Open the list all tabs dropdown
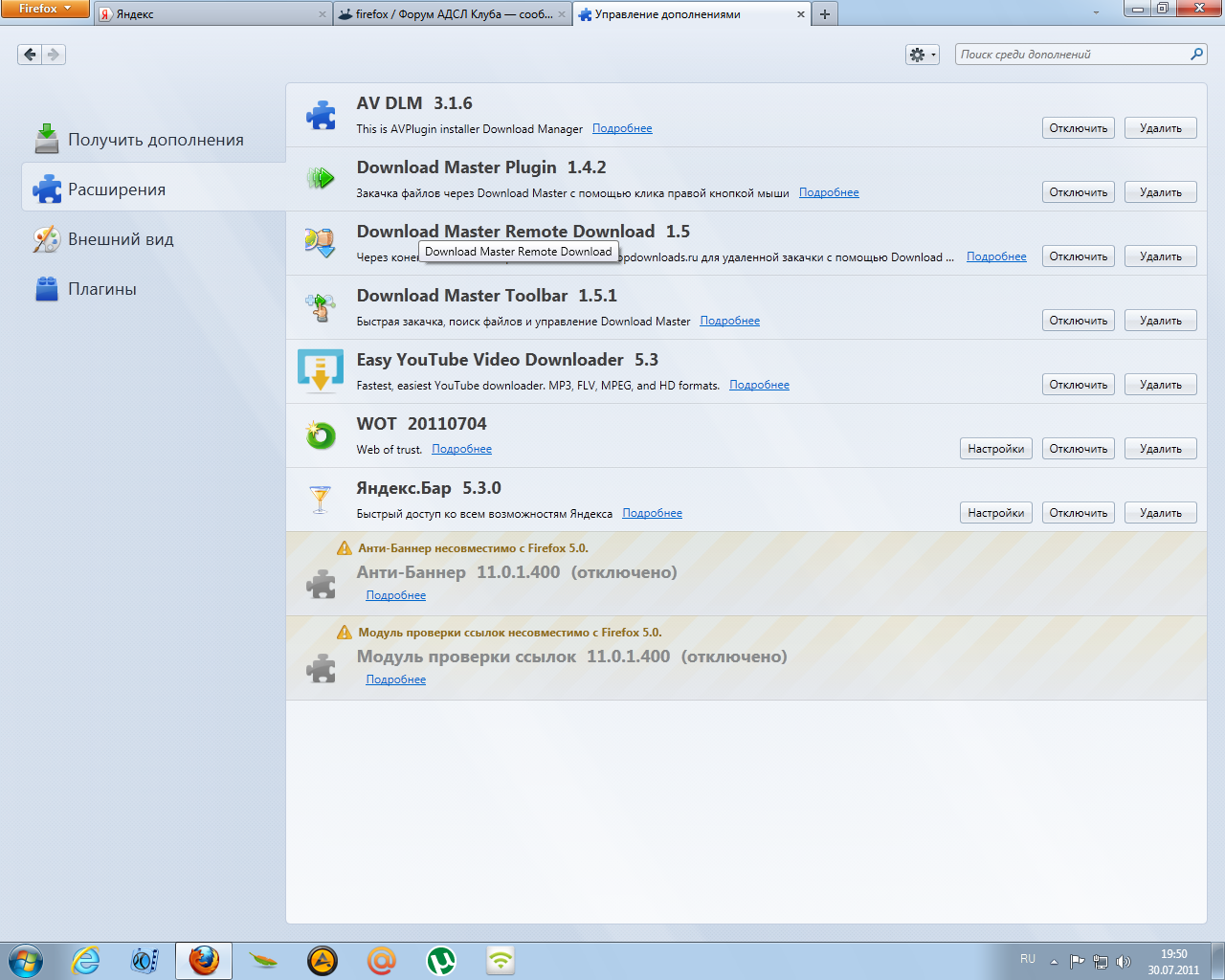This screenshot has width=1225, height=980. 1096,13
